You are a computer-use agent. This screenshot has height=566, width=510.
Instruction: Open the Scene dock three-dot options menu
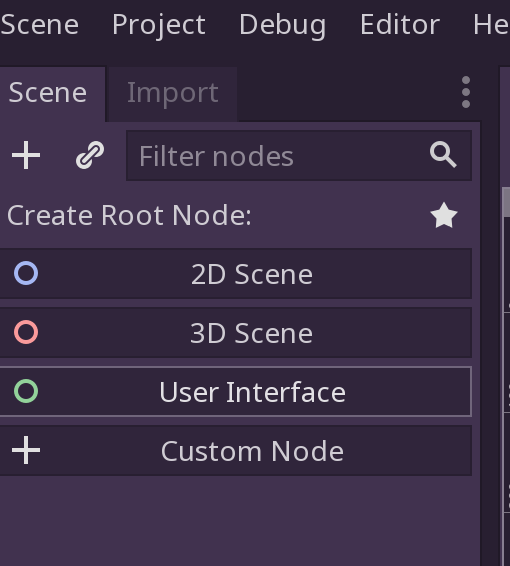tap(466, 92)
